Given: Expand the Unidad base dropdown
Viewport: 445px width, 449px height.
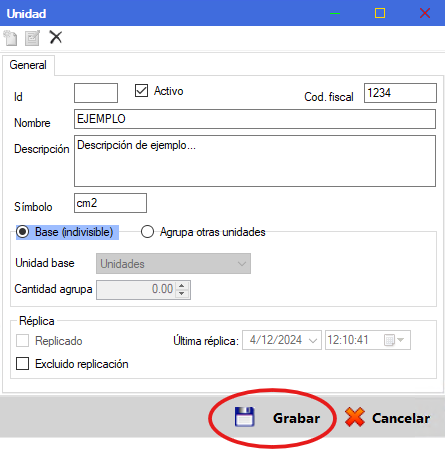Looking at the screenshot, I should click(x=173, y=264).
